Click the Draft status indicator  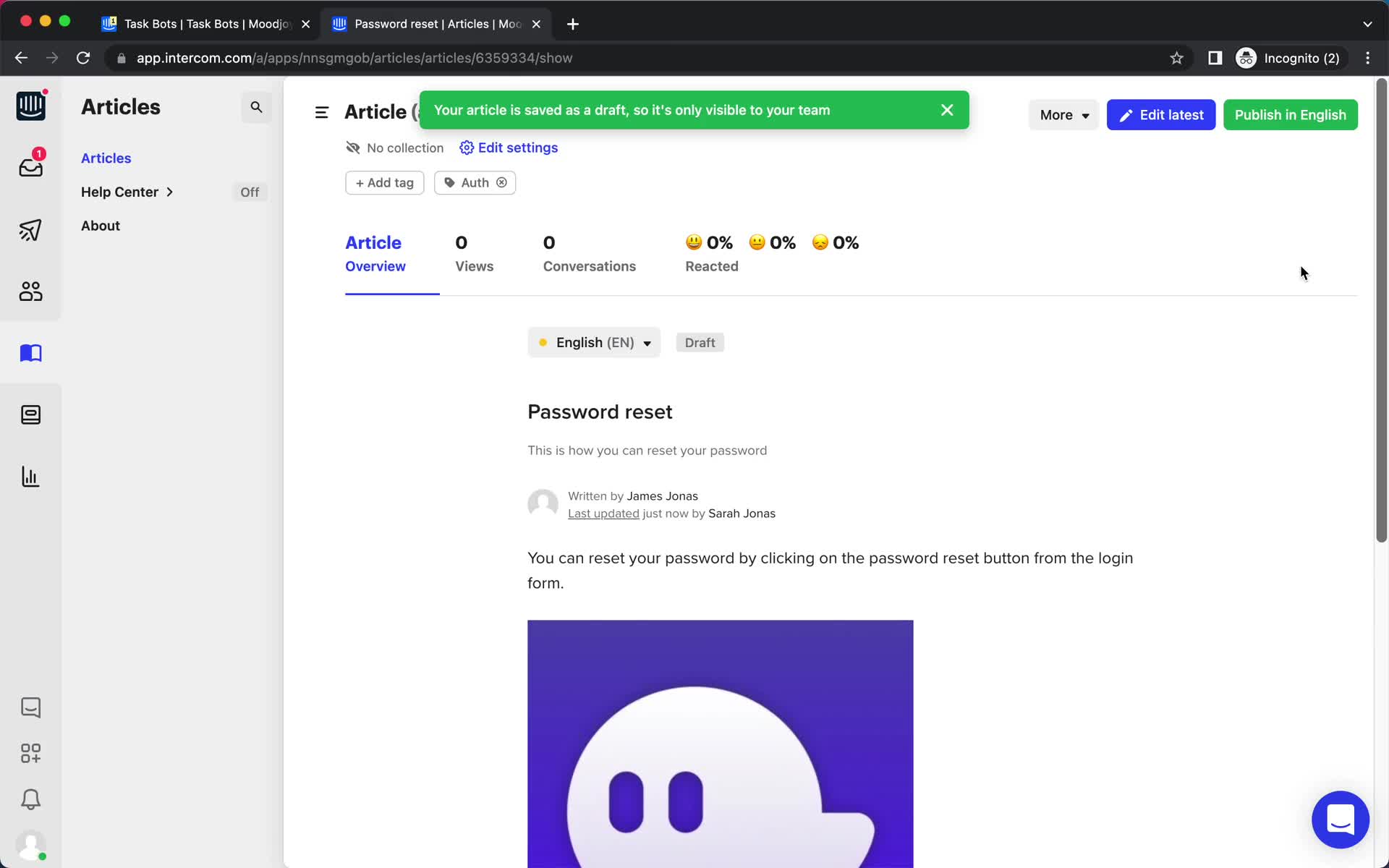click(700, 342)
